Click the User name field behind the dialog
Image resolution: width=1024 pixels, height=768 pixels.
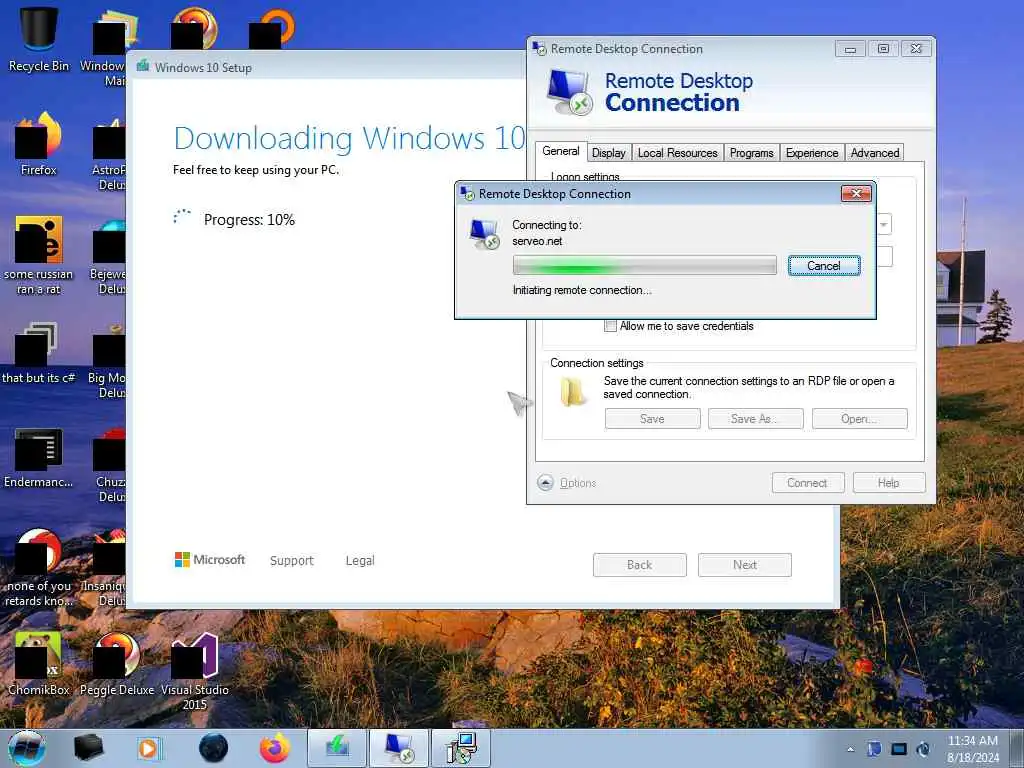point(884,256)
